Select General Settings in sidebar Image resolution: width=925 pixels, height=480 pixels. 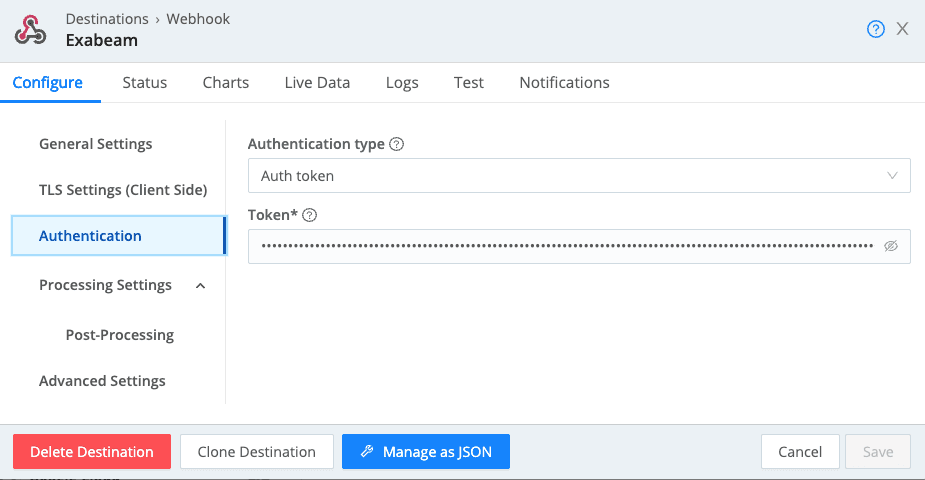coord(96,144)
